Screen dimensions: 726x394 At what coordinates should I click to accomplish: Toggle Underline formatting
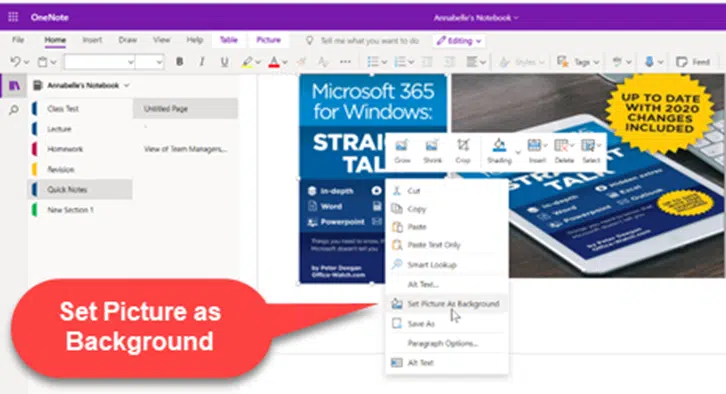(224, 62)
